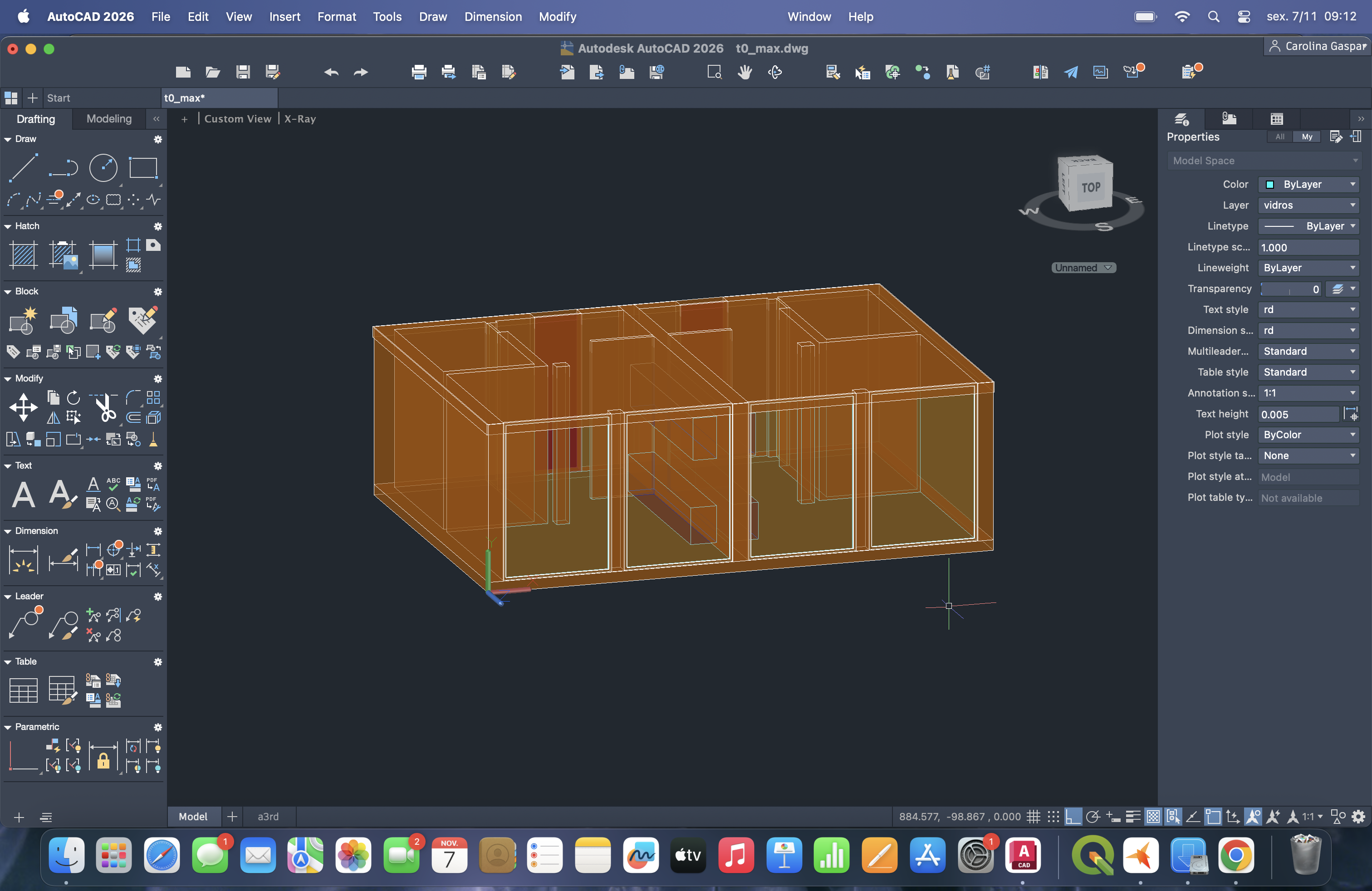The image size is (1372, 891).
Task: Activate the Move tool in Modify
Action: point(23,407)
